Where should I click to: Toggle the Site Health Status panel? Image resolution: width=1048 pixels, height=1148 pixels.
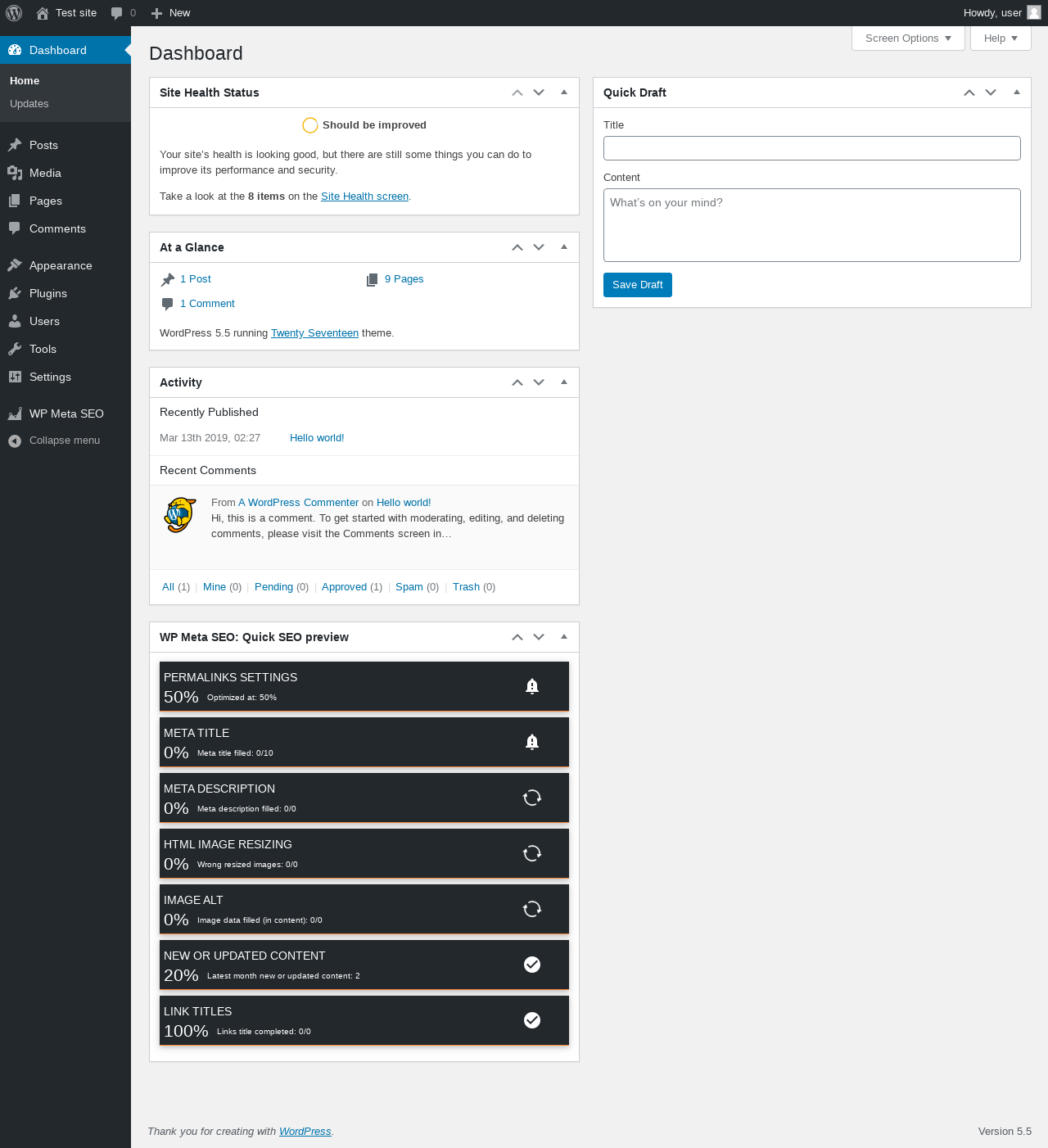(564, 93)
